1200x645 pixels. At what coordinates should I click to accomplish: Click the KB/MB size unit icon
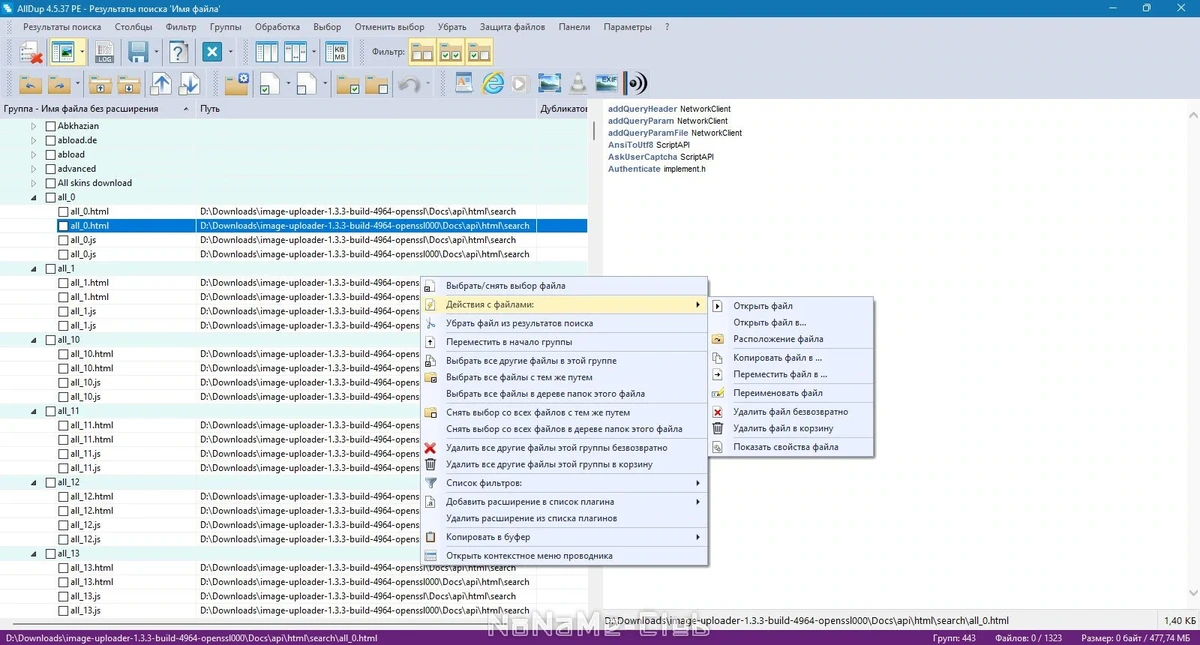pos(339,52)
